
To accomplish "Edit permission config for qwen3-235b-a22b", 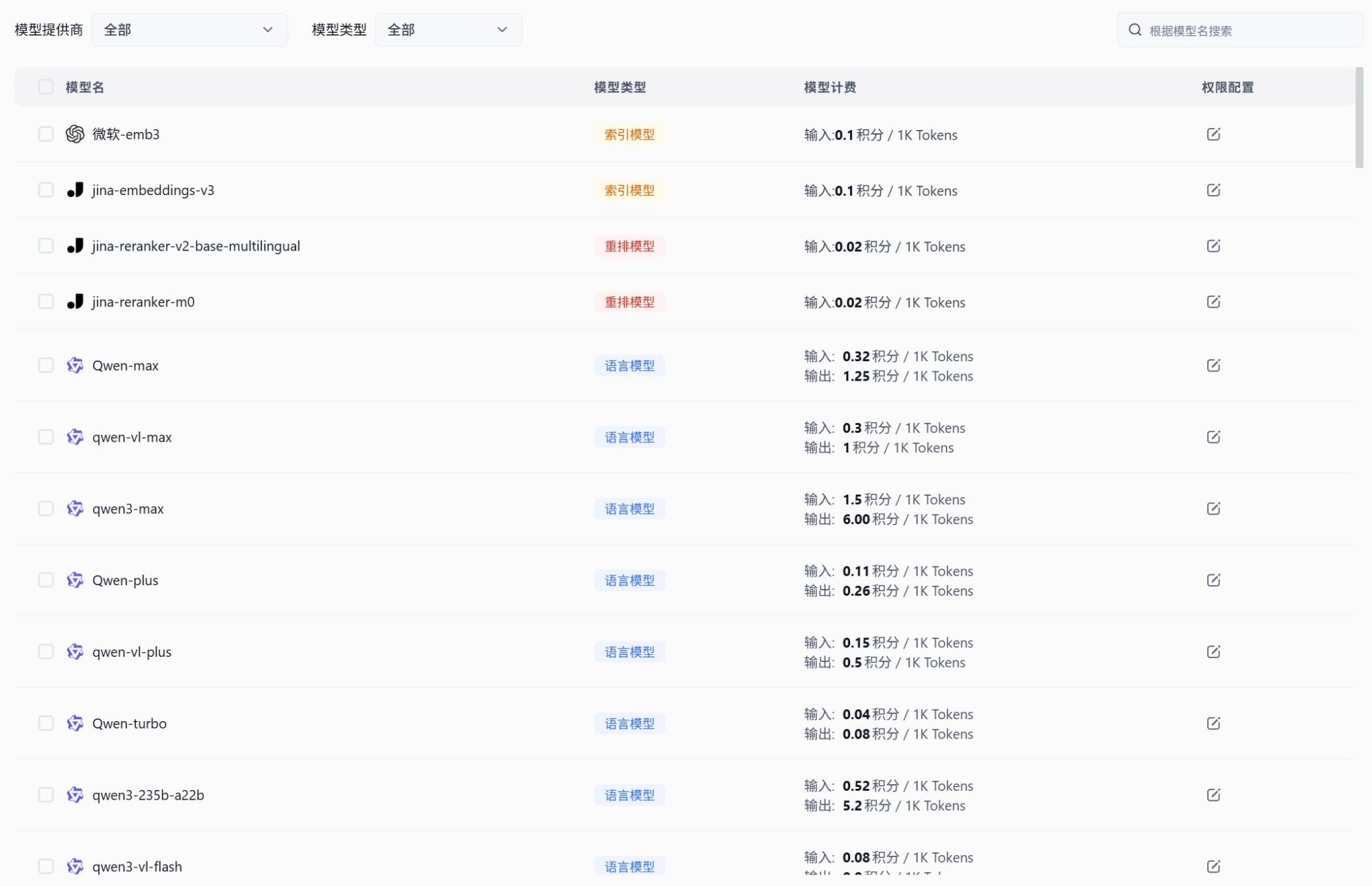I will (1215, 795).
